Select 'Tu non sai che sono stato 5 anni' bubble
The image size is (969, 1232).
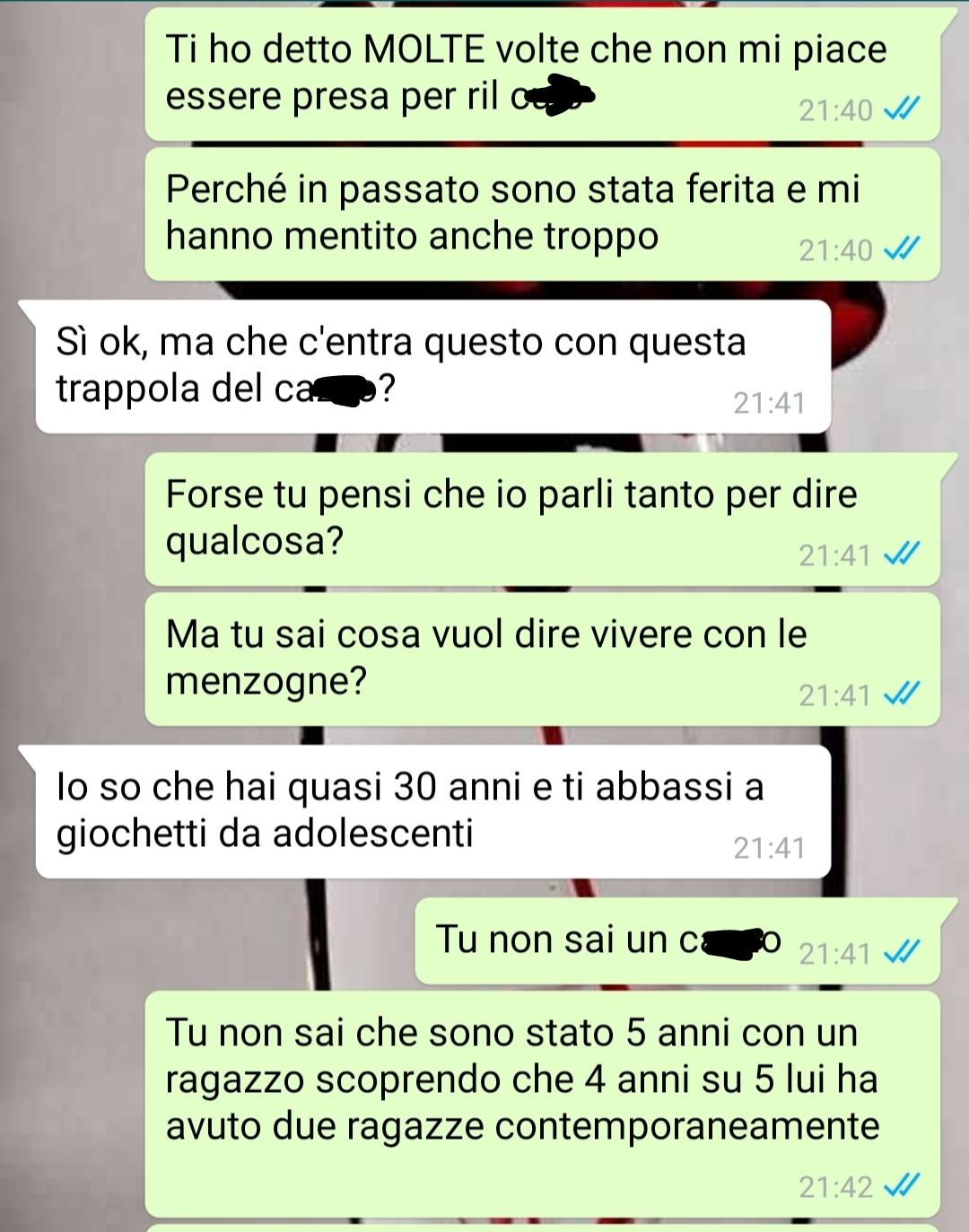(543, 1105)
